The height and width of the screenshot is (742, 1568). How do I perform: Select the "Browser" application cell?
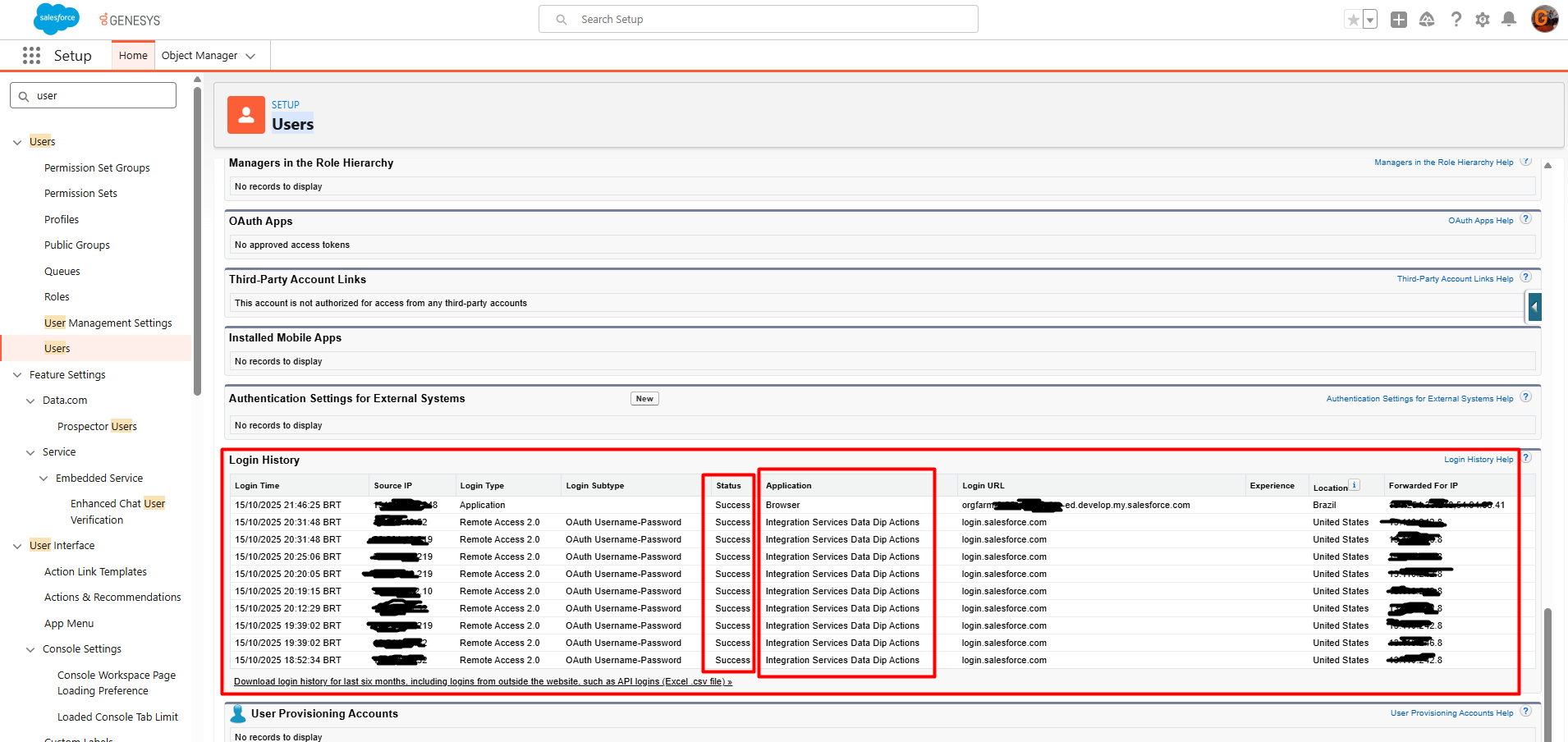[x=783, y=506]
